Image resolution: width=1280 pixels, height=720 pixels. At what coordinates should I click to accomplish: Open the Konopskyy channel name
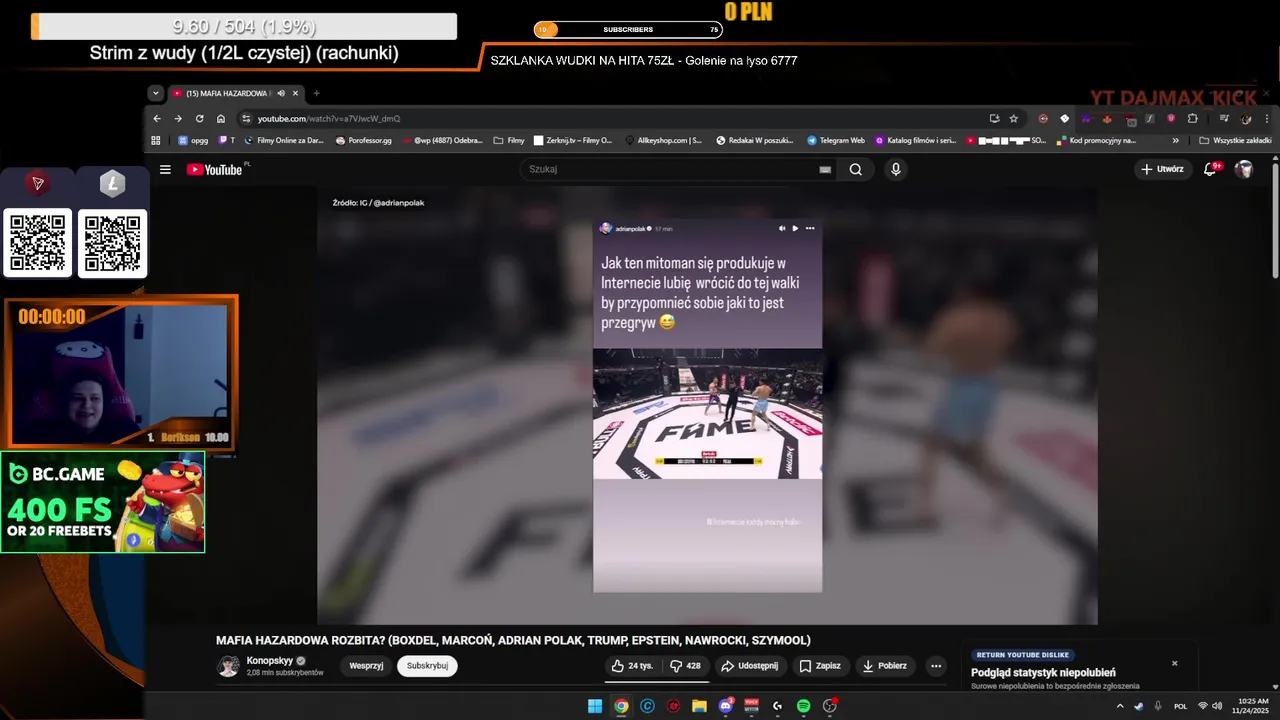(270, 661)
